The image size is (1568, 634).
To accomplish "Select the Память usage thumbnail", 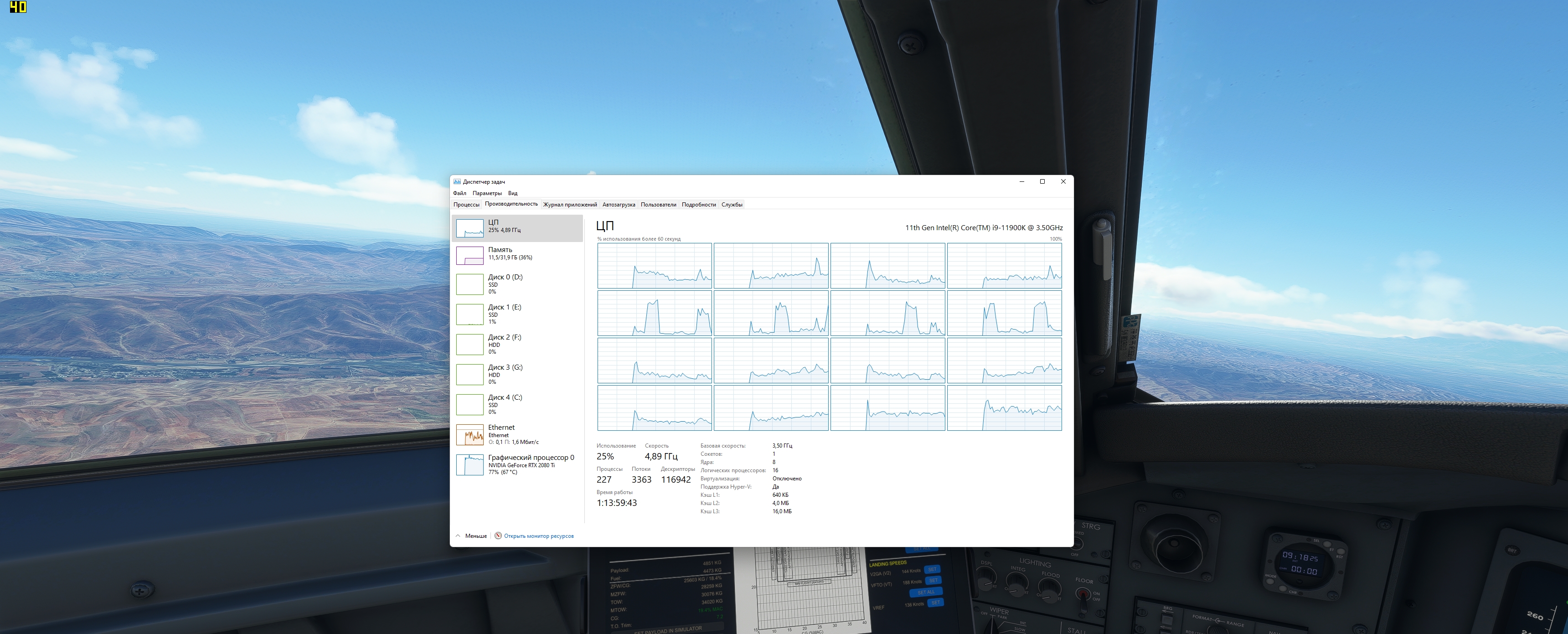I will coord(470,256).
